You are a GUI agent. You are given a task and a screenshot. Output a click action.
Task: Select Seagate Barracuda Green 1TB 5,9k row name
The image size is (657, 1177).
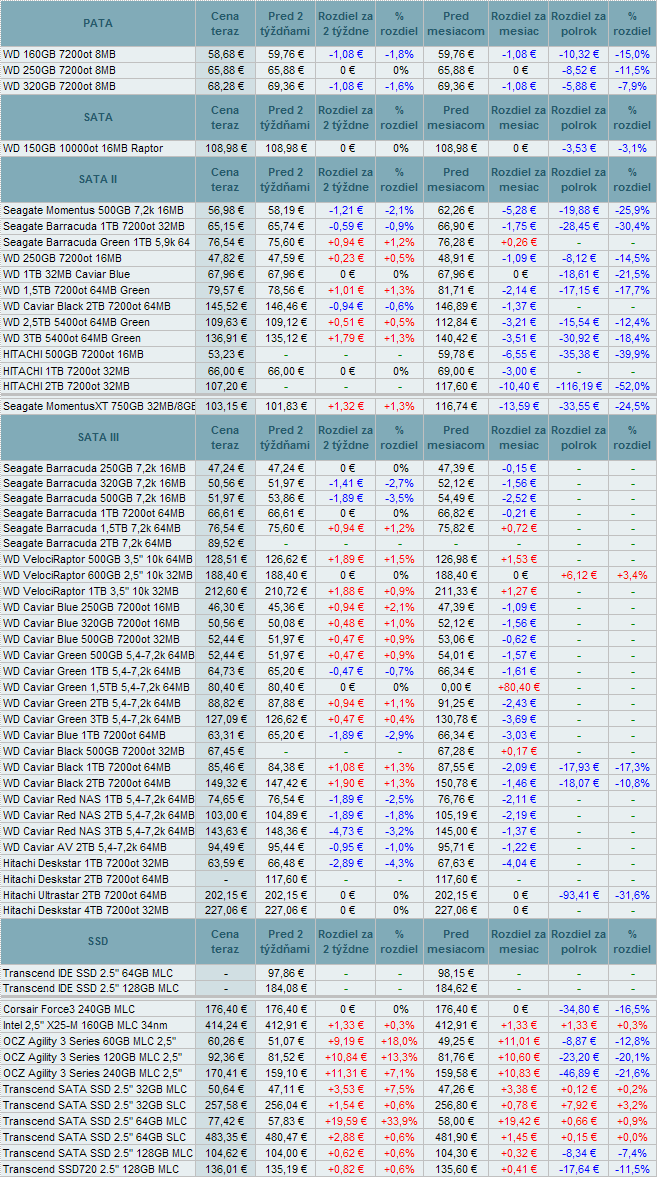(x=96, y=242)
